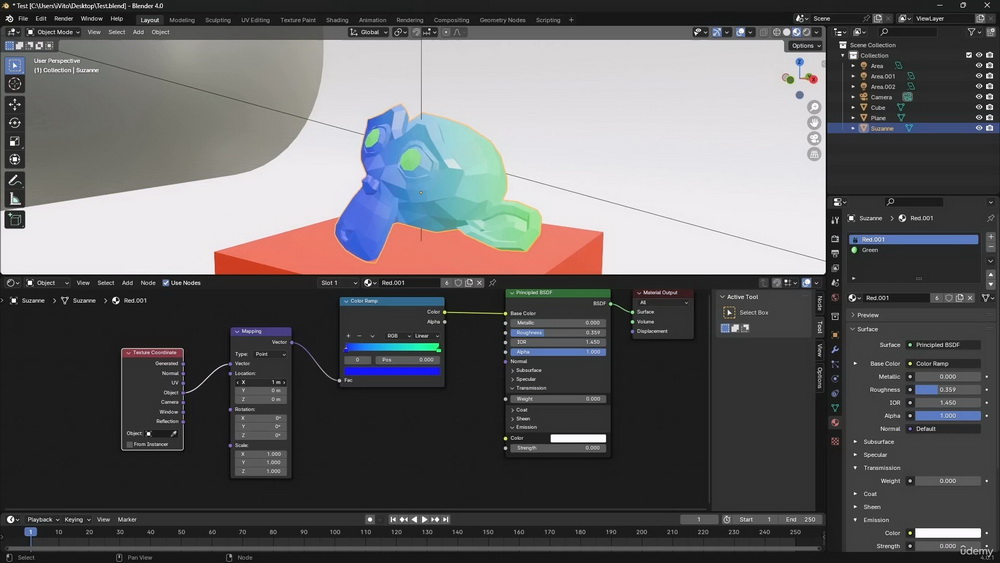This screenshot has width=1000, height=563.
Task: Select the Move tool
Action: 15,104
